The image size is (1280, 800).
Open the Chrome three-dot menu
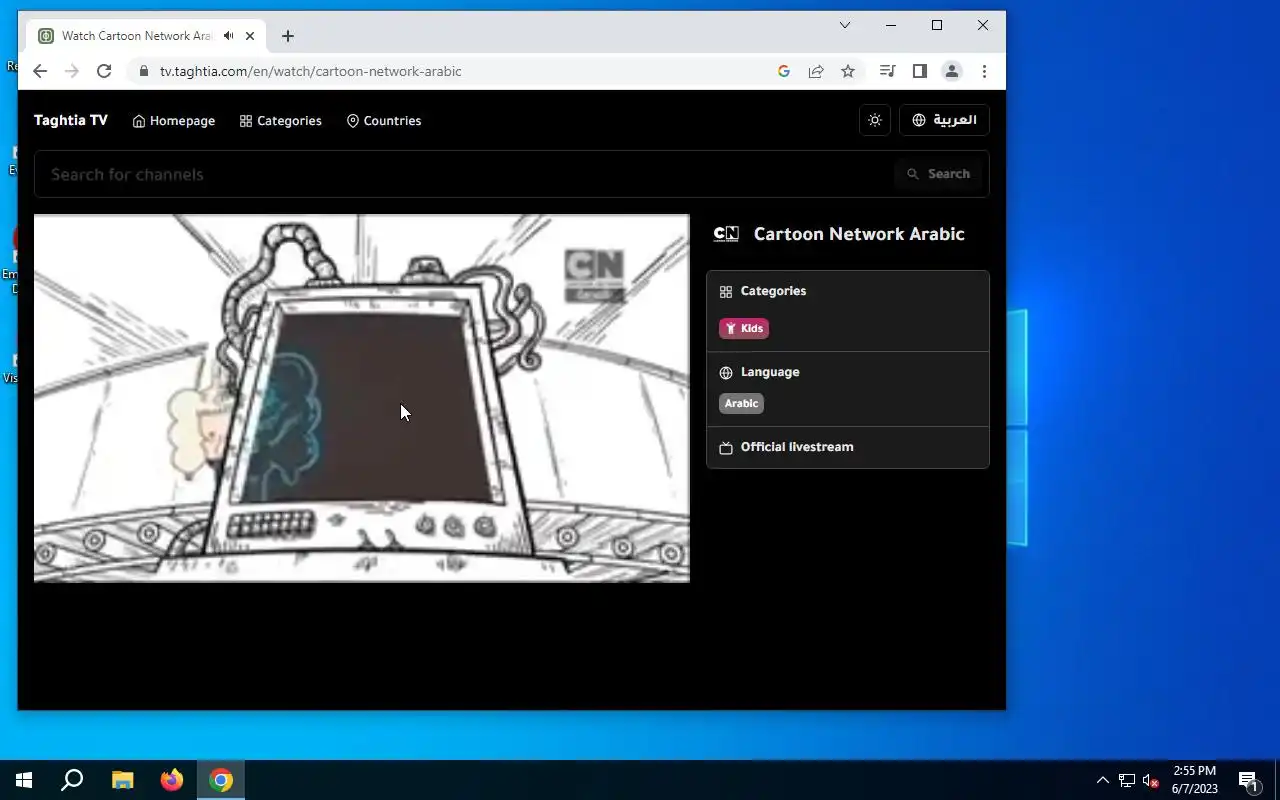click(x=984, y=71)
